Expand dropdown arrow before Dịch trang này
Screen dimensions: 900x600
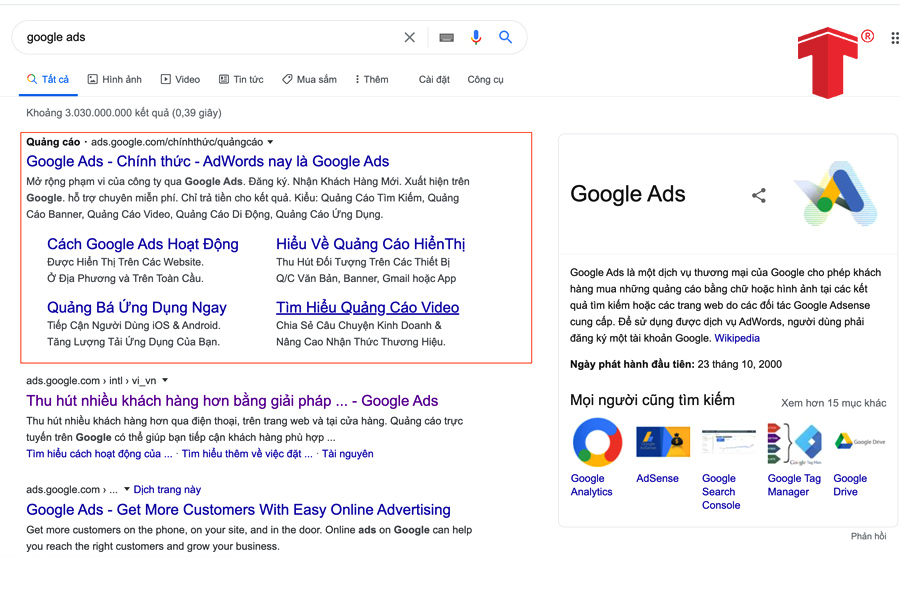tap(127, 489)
